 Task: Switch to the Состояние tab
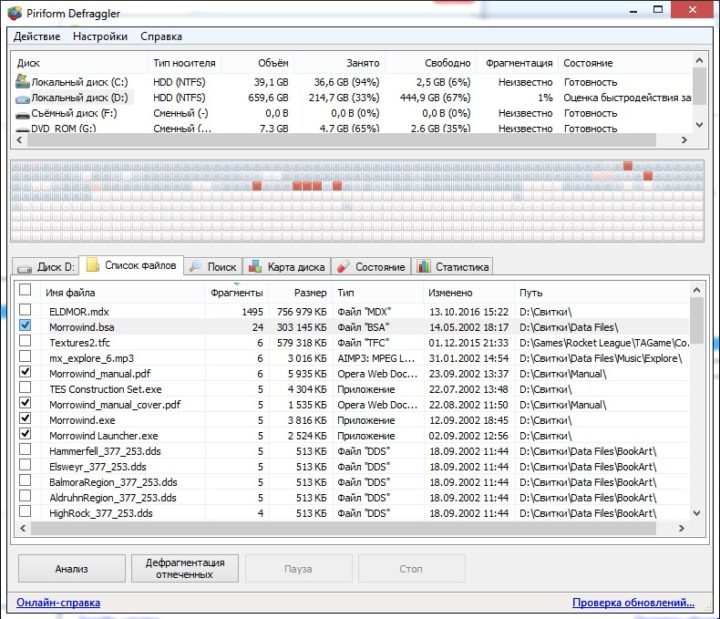click(x=370, y=267)
